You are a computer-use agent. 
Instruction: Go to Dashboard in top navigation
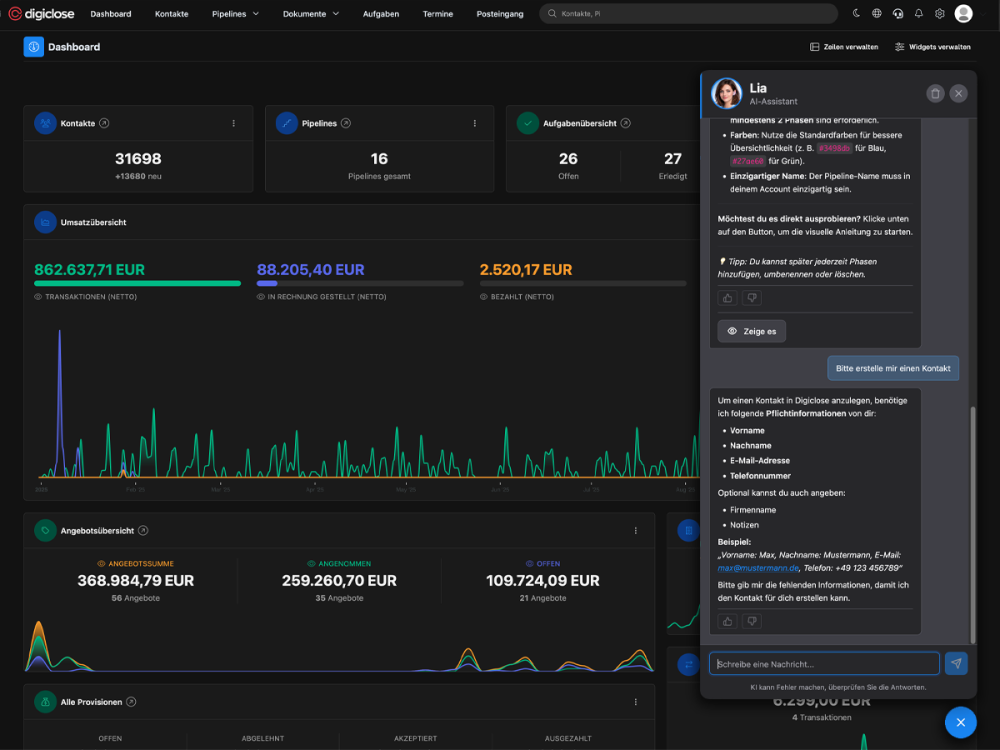click(x=111, y=13)
